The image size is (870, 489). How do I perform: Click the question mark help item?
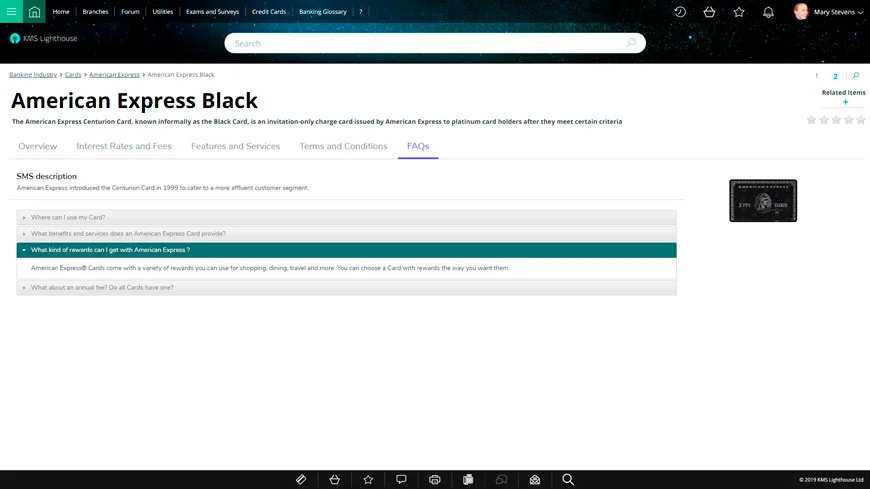pos(361,12)
